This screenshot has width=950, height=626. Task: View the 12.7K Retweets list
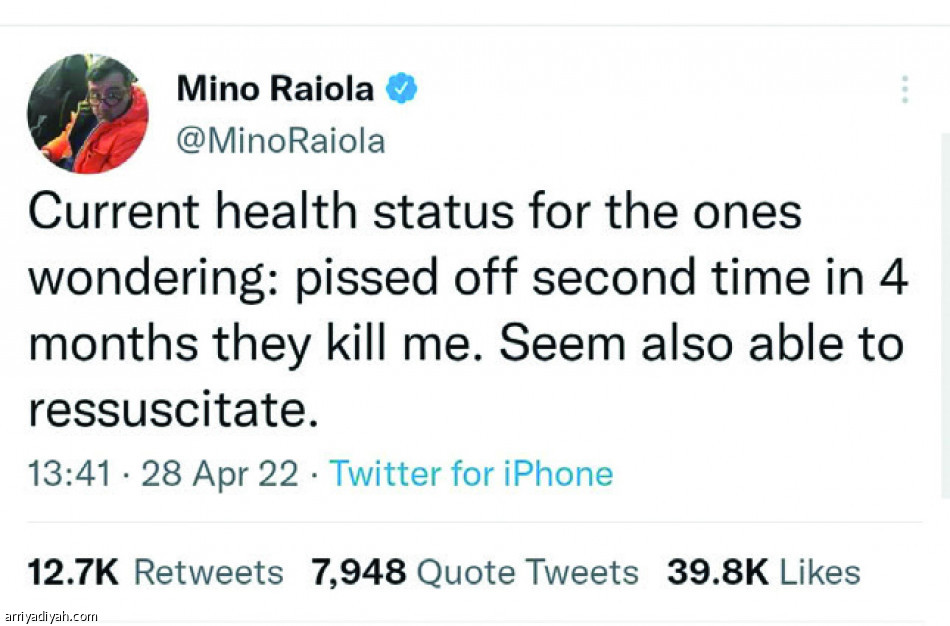coord(155,572)
